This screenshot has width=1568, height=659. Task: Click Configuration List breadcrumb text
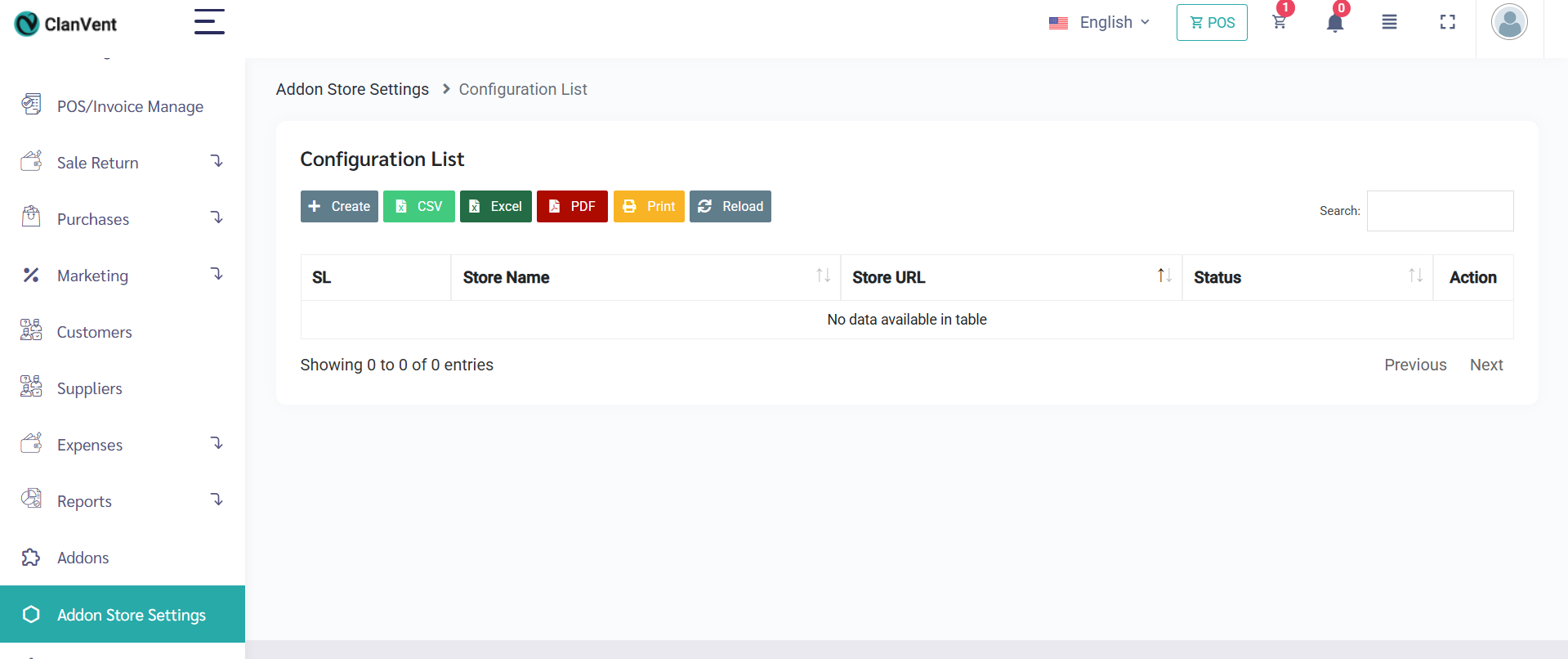(x=523, y=89)
